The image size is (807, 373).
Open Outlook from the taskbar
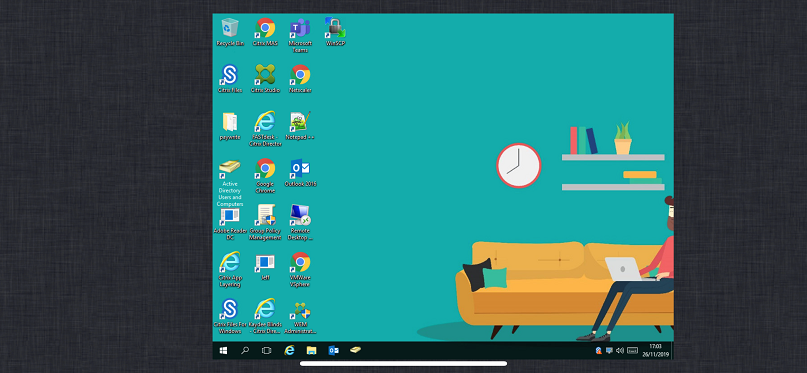click(334, 350)
